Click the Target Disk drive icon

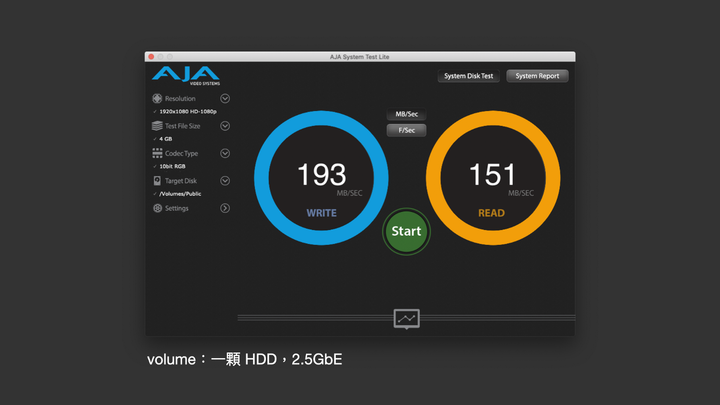click(157, 180)
